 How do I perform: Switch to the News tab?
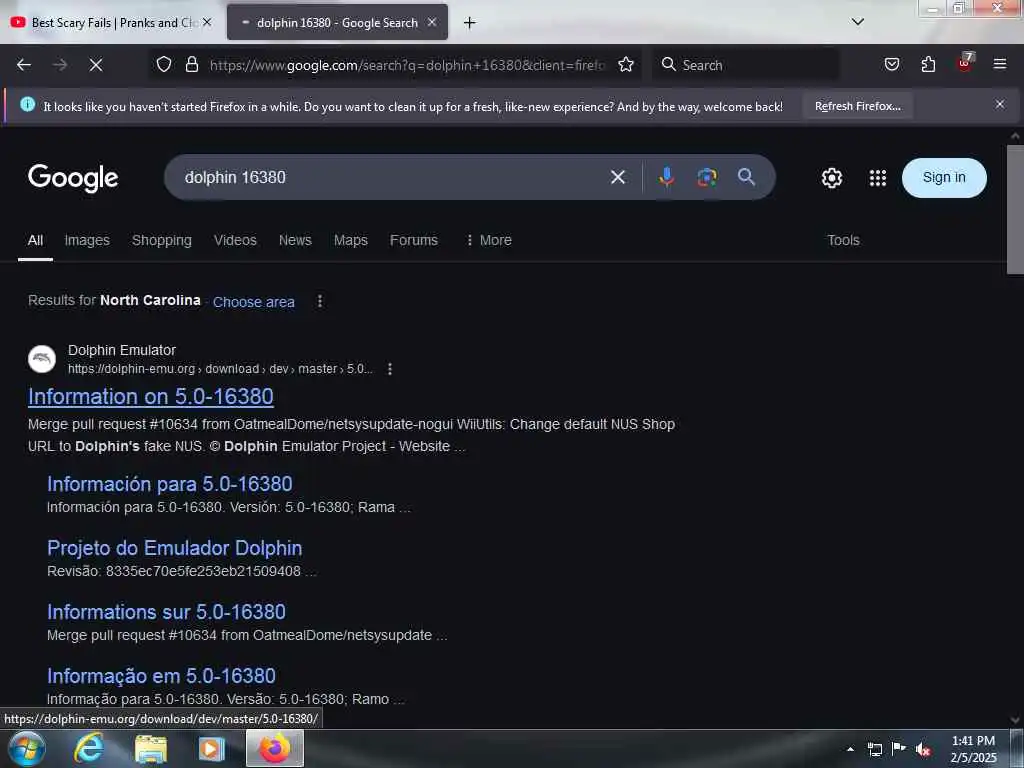pyautogui.click(x=295, y=240)
